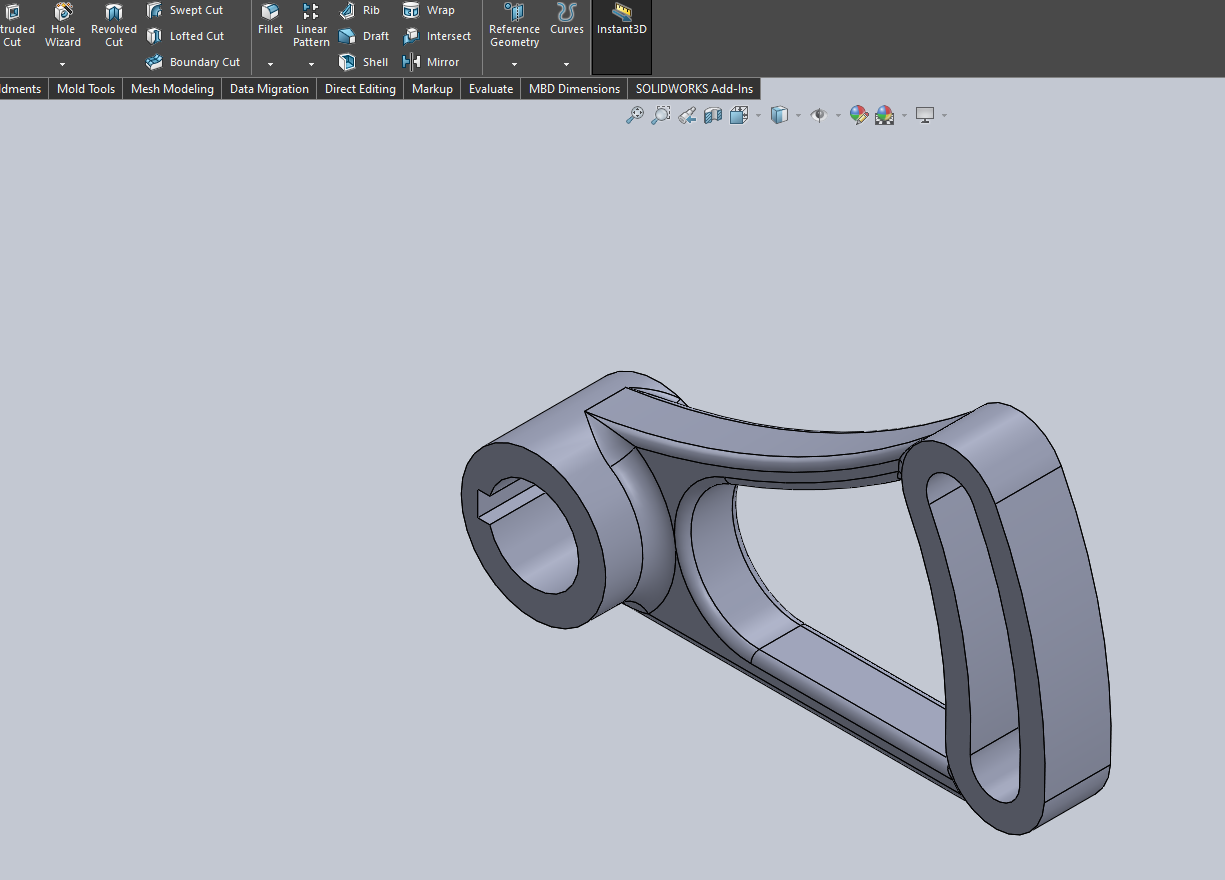
Task: Switch to the Evaluate tab
Action: click(x=490, y=88)
